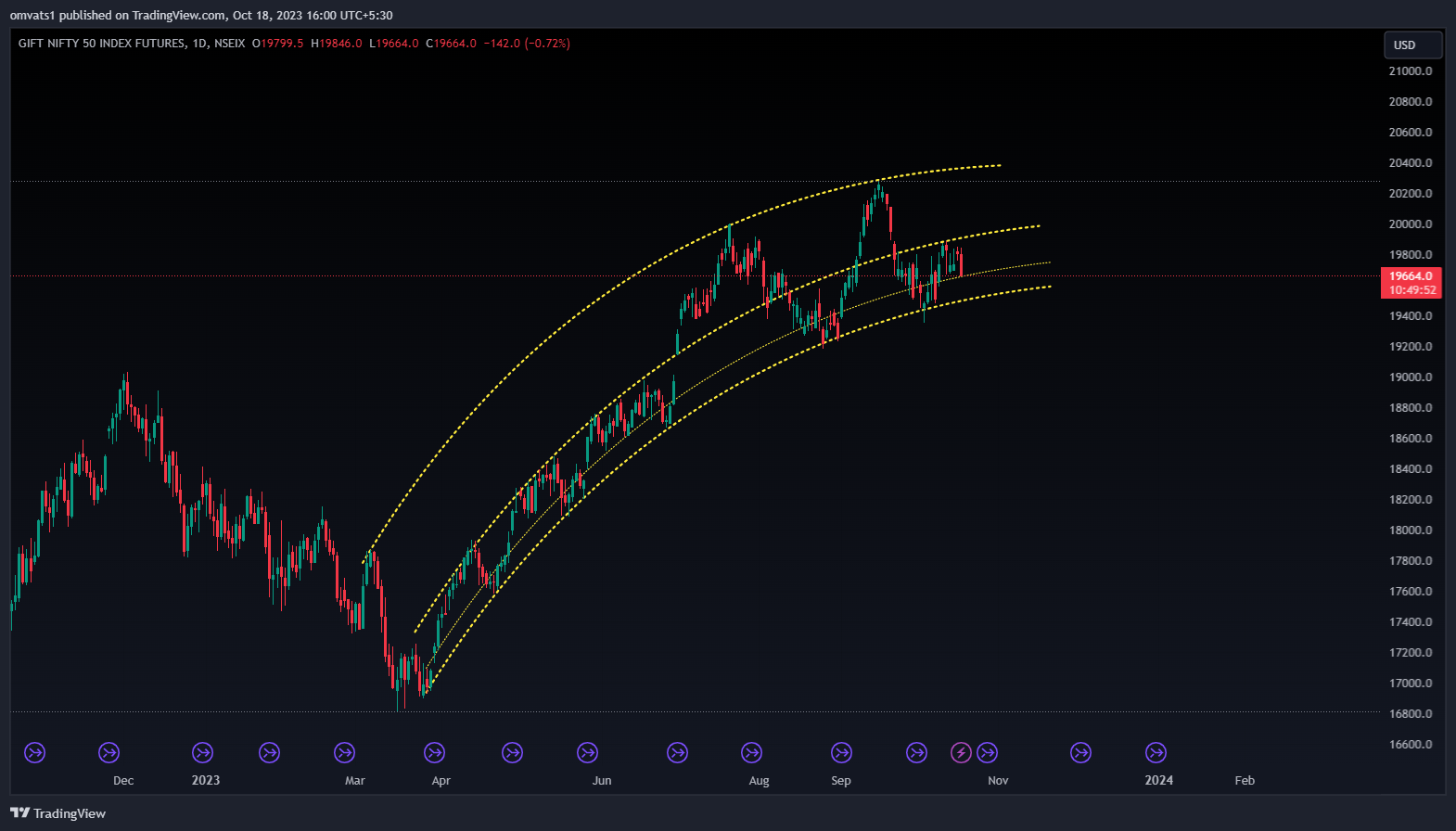Screen dimensions: 1456x831
Task: Click the 20800.0 price axis label
Action: [x=1411, y=102]
